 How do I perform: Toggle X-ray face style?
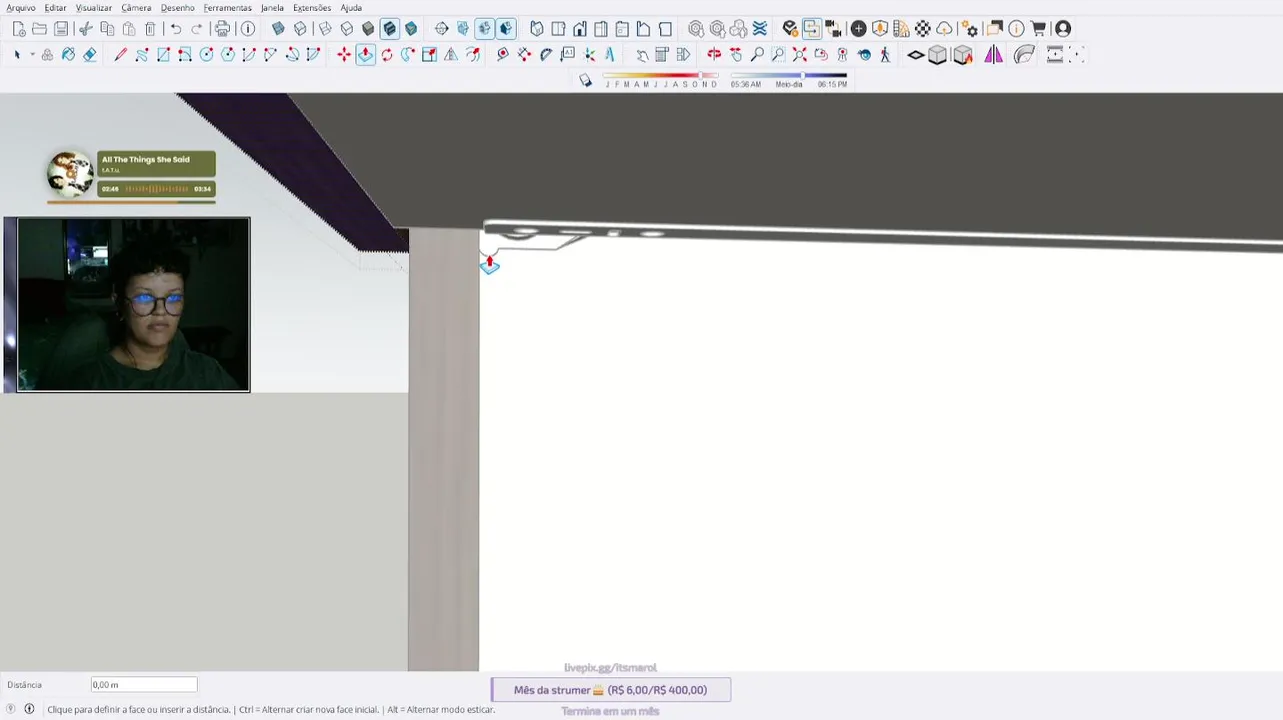pyautogui.click(x=278, y=29)
